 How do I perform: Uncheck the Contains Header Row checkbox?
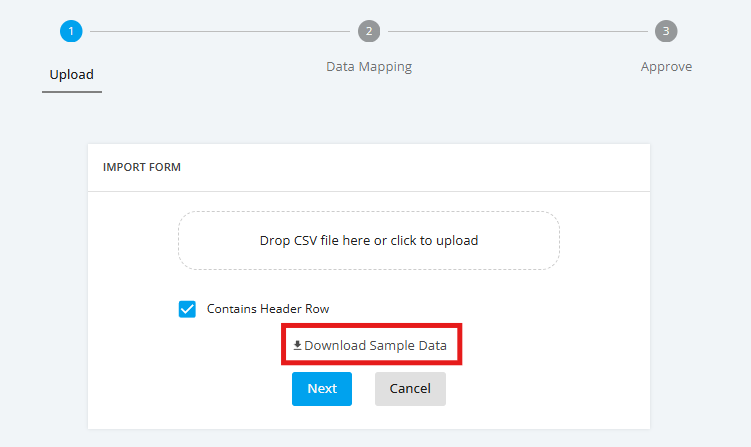click(x=187, y=309)
